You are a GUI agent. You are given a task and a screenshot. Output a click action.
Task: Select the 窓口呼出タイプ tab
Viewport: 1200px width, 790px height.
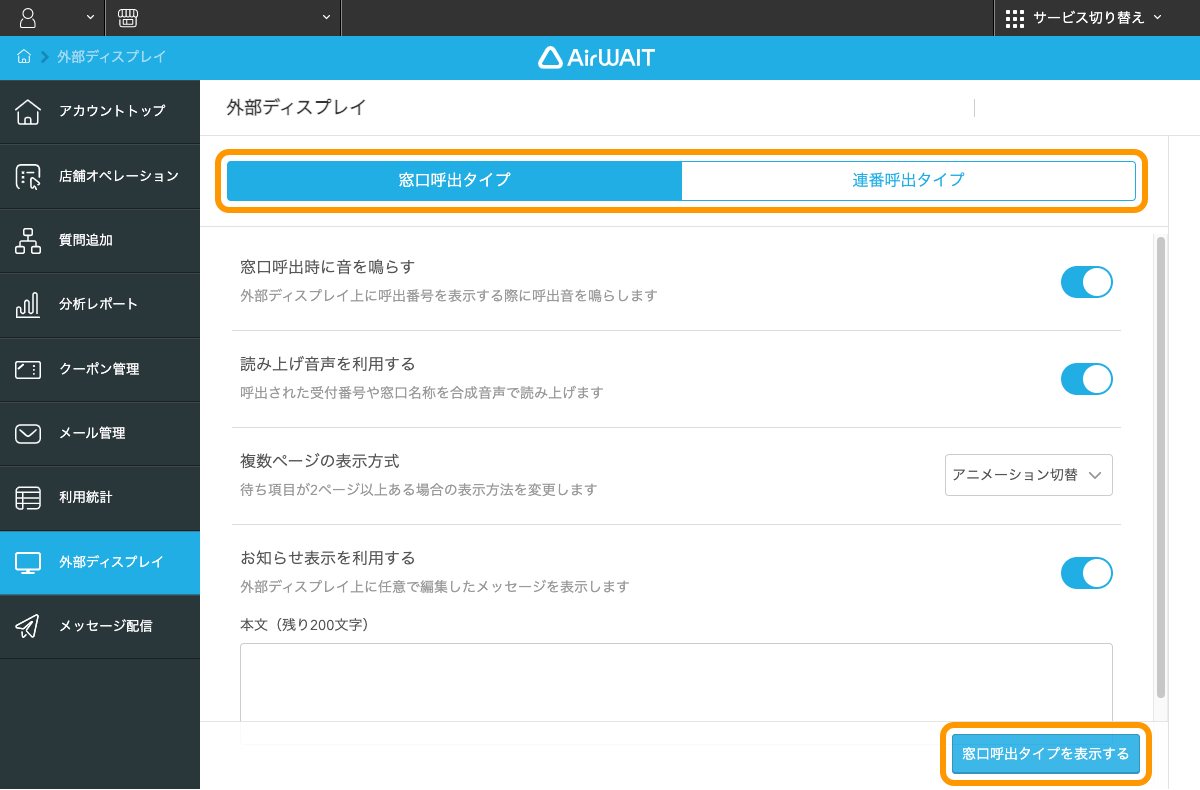(x=454, y=181)
